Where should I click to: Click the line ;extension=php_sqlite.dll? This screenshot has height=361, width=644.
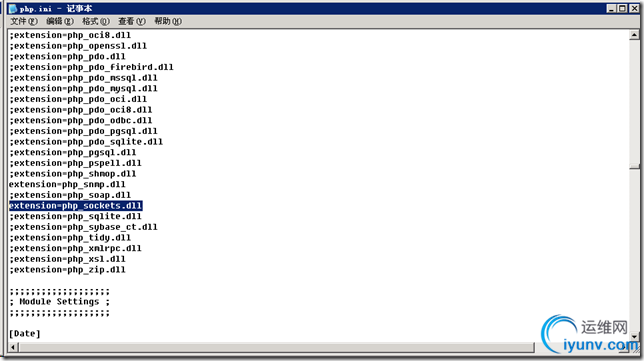coord(75,216)
